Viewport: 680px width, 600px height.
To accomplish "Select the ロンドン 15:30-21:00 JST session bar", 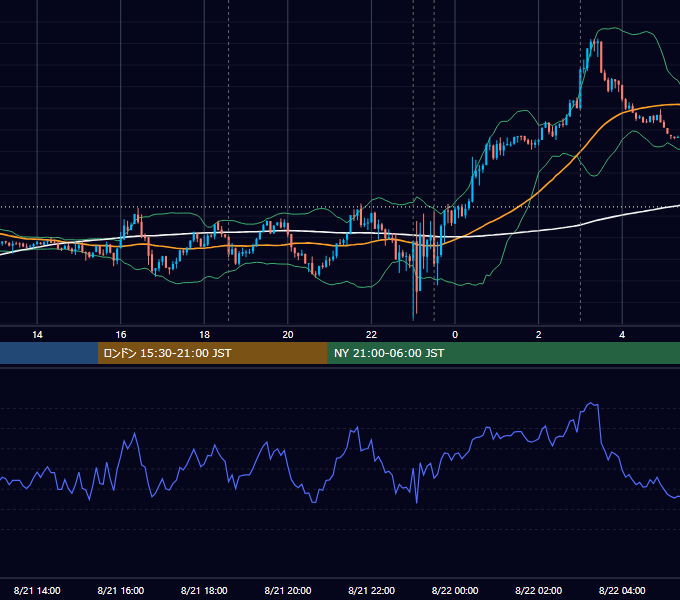I will point(212,353).
